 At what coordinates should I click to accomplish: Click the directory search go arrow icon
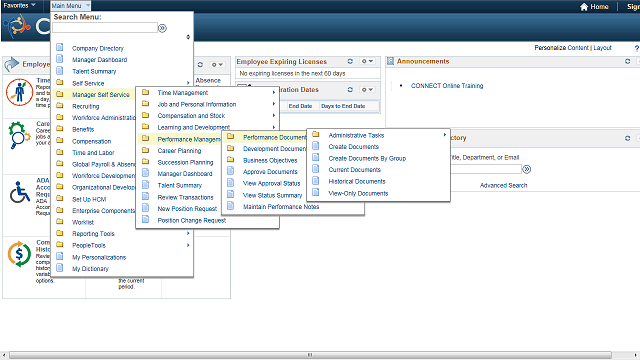click(x=527, y=169)
